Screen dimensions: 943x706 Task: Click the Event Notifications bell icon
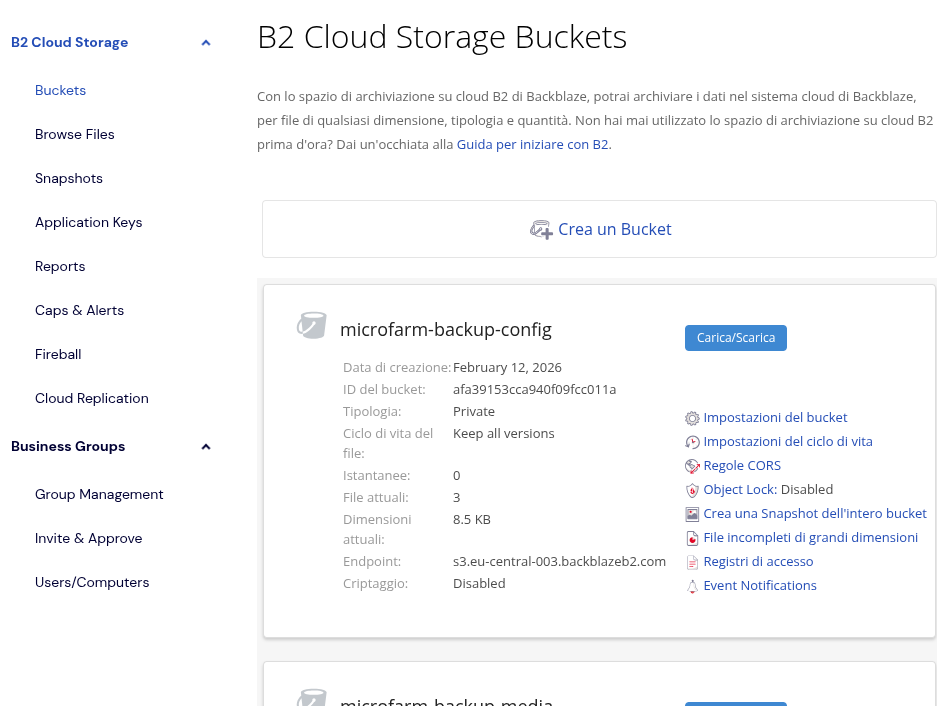point(692,586)
